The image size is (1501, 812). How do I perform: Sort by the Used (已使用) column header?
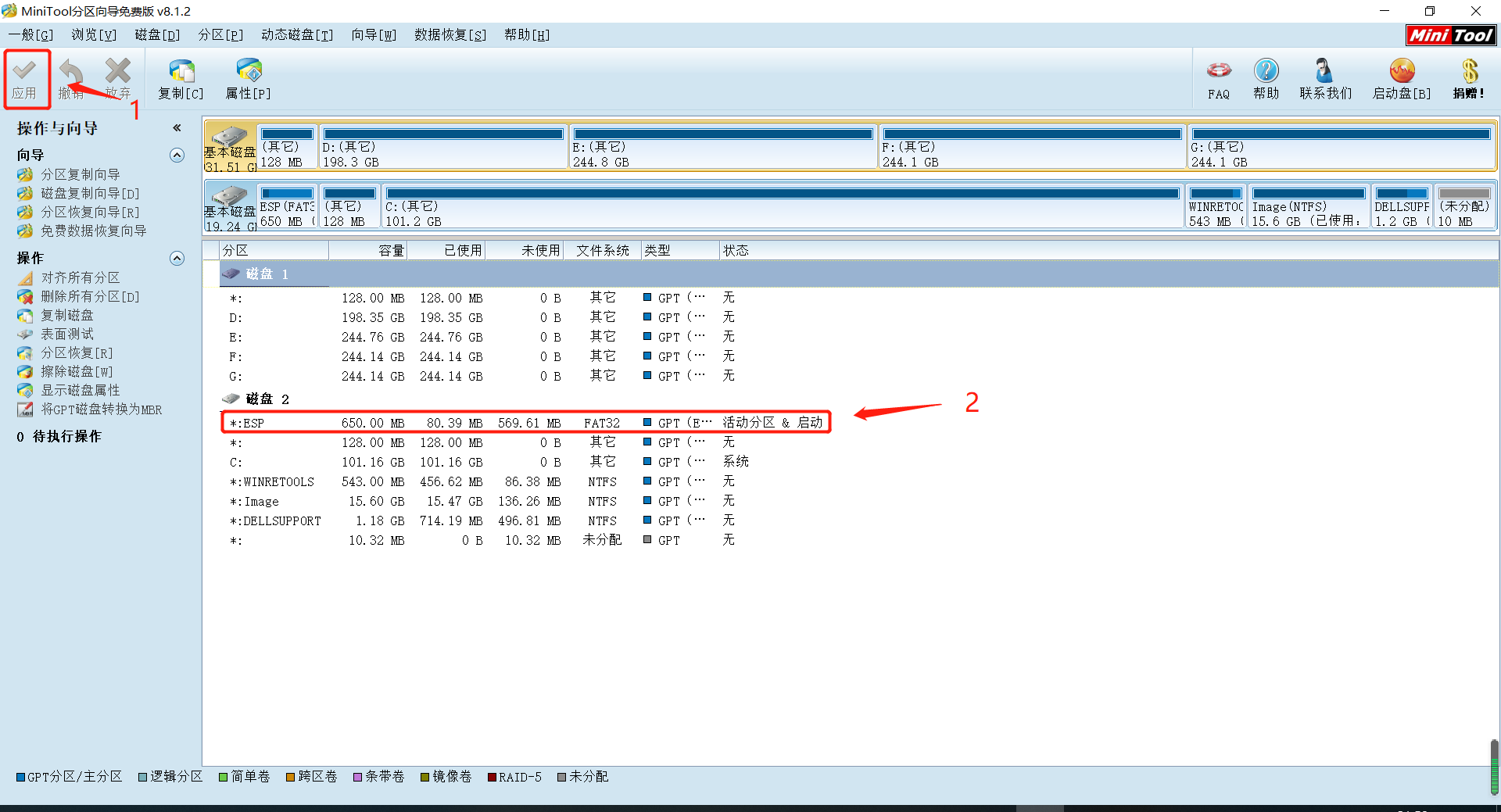click(446, 250)
